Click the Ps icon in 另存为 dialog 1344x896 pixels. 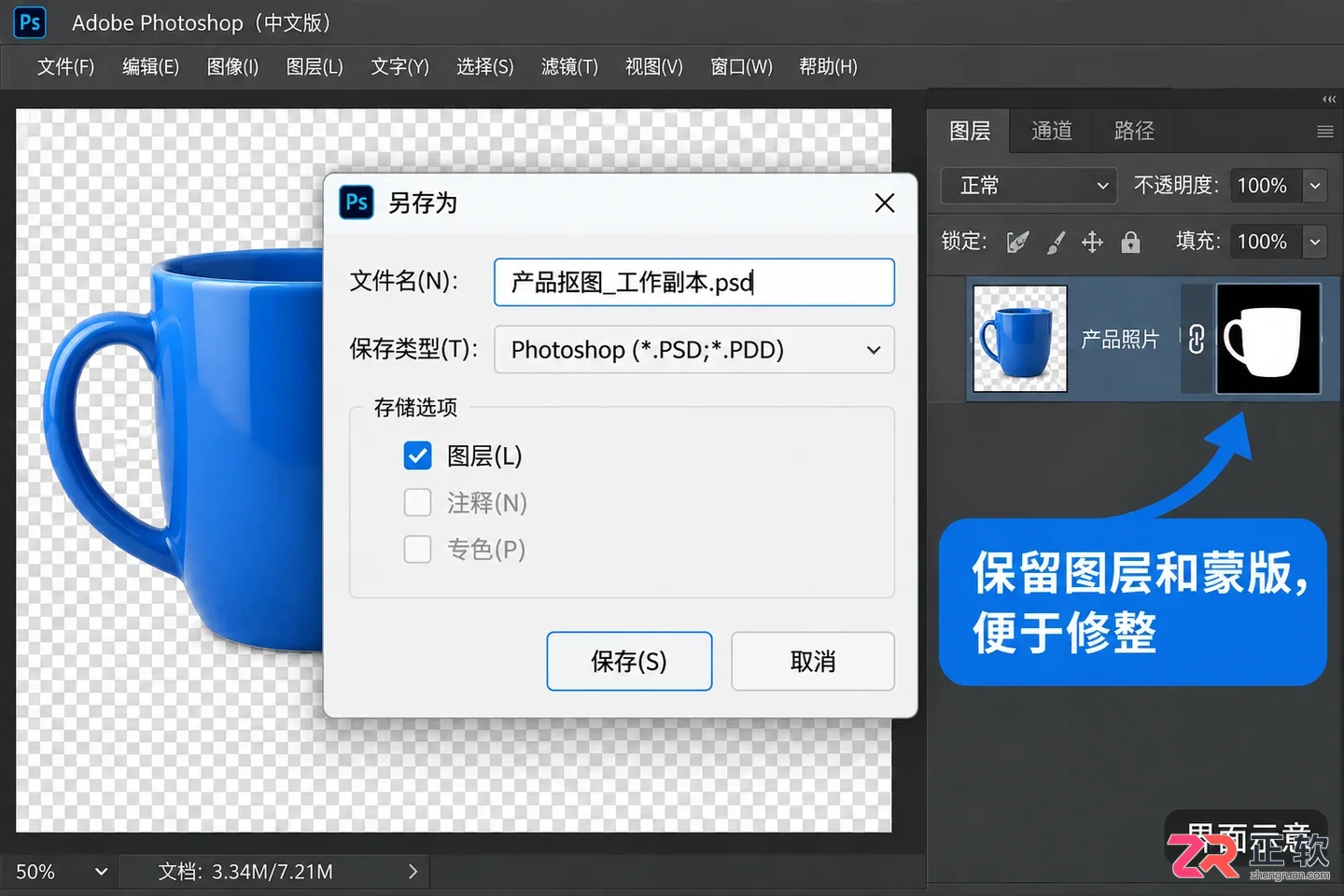coord(357,203)
